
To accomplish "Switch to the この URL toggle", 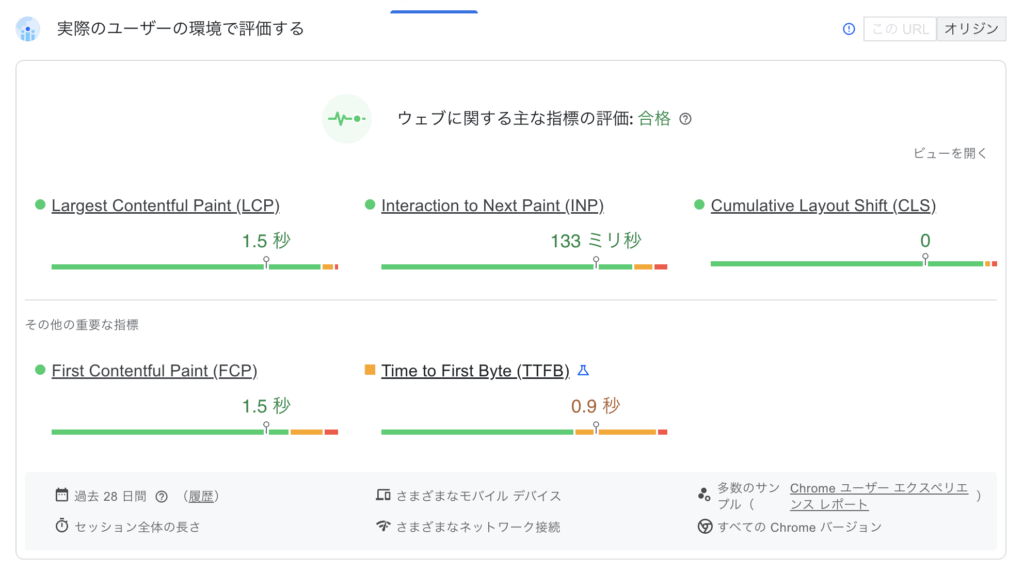I will (900, 29).
